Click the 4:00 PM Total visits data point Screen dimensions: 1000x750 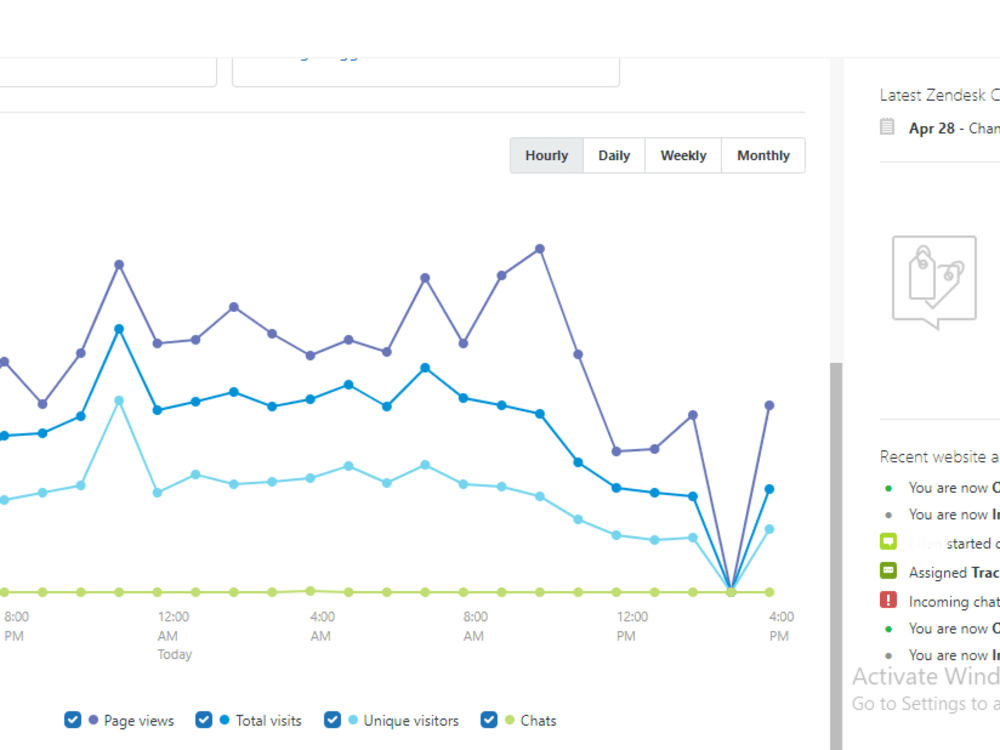coord(769,489)
